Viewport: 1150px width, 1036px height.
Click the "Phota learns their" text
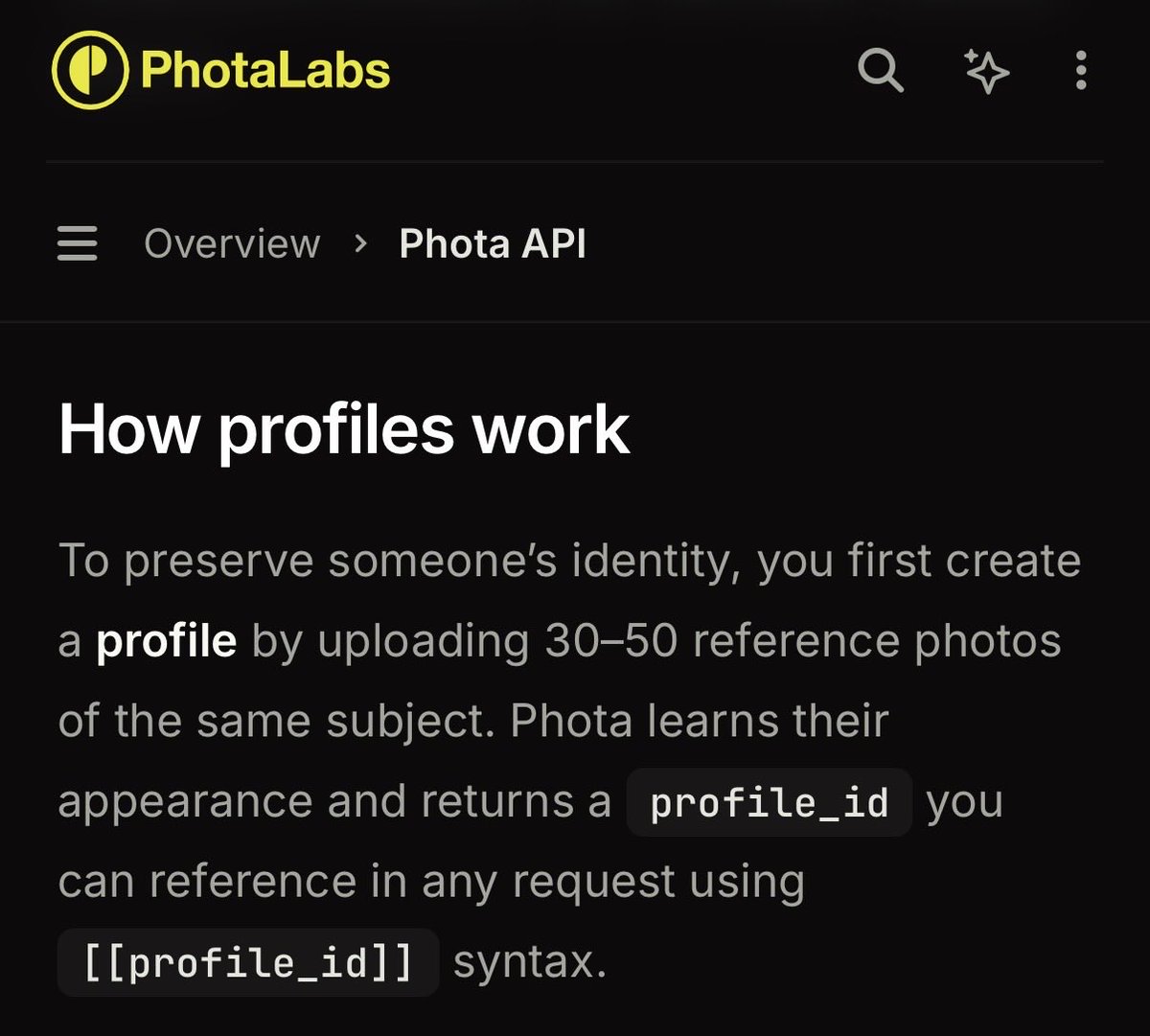coord(700,721)
